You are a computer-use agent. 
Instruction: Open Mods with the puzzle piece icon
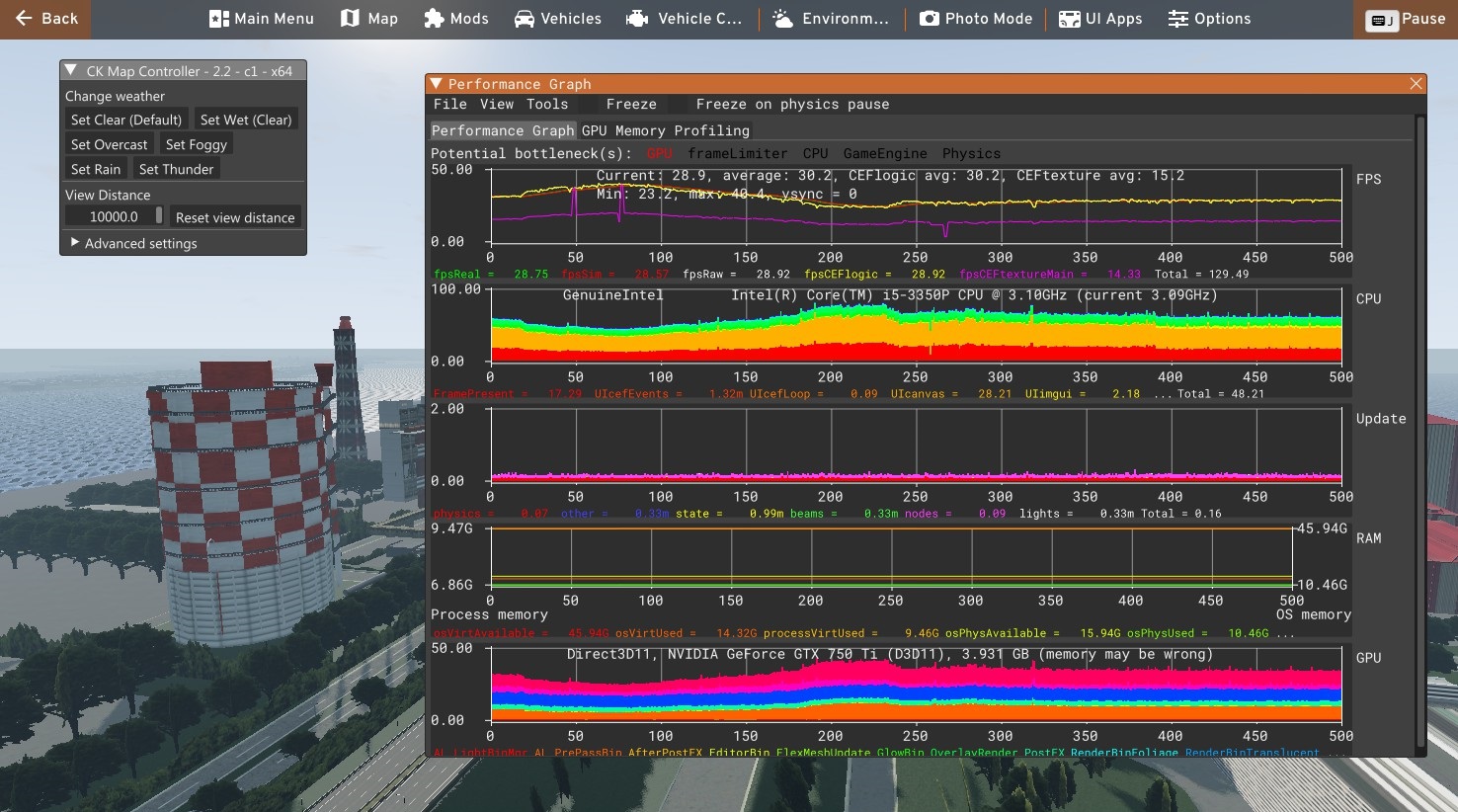click(434, 19)
